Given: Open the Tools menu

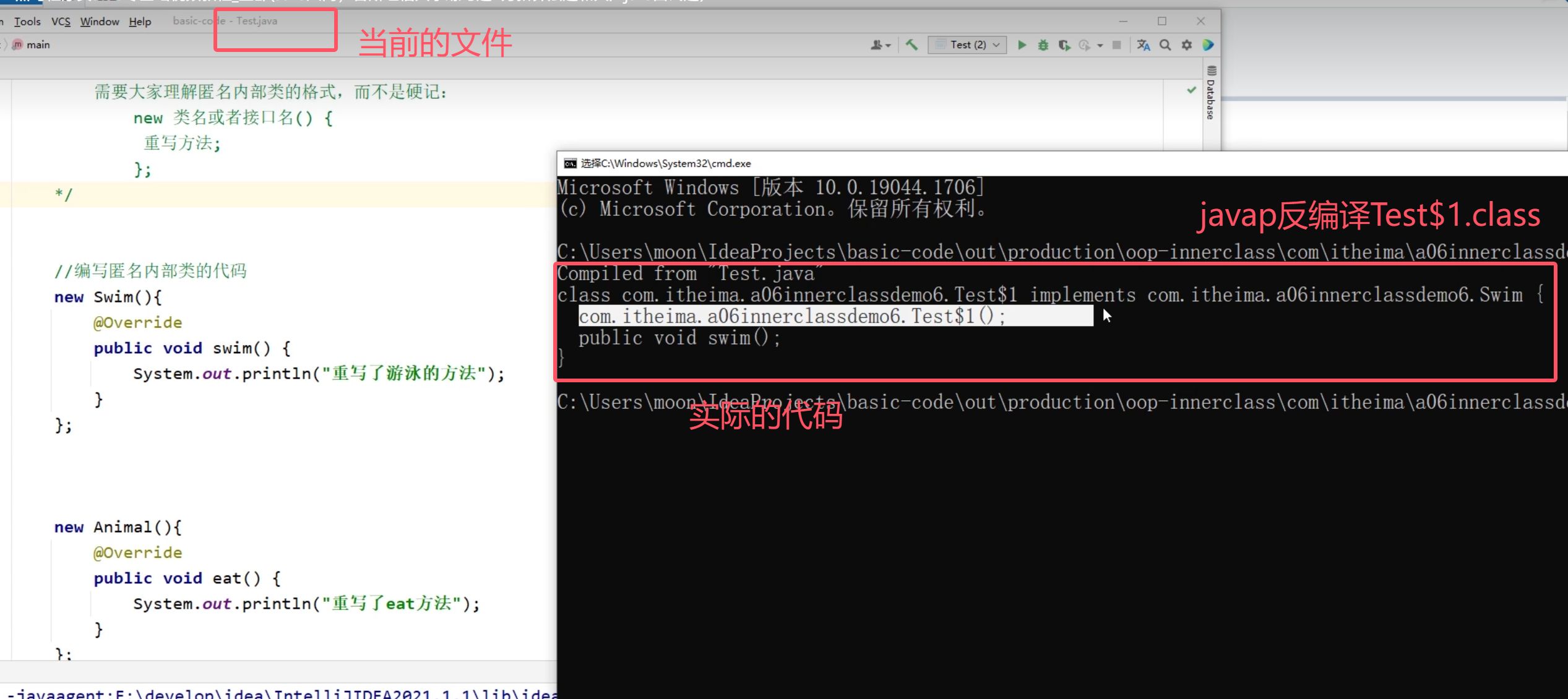Looking at the screenshot, I should (27, 22).
